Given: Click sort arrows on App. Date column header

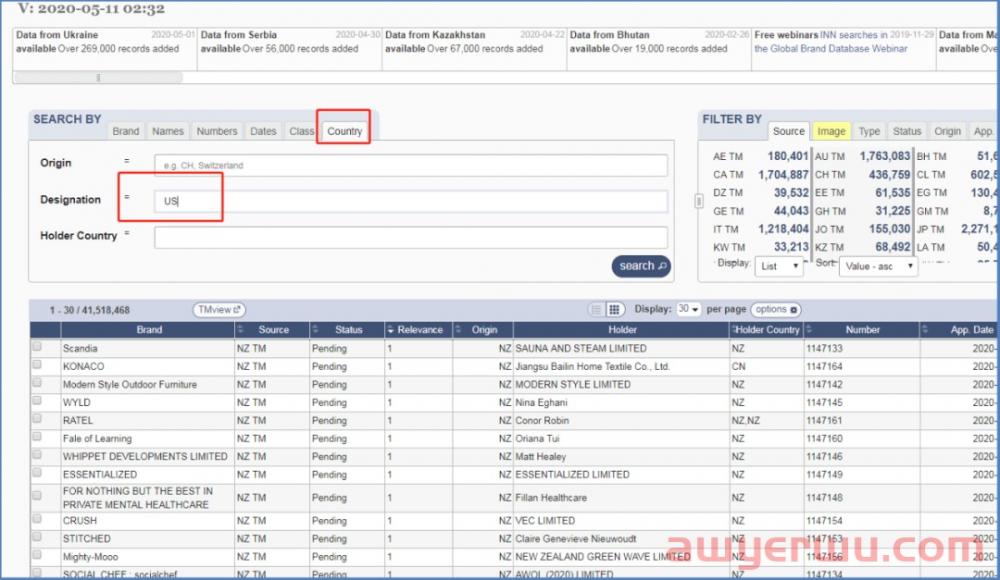Looking at the screenshot, I should point(925,330).
